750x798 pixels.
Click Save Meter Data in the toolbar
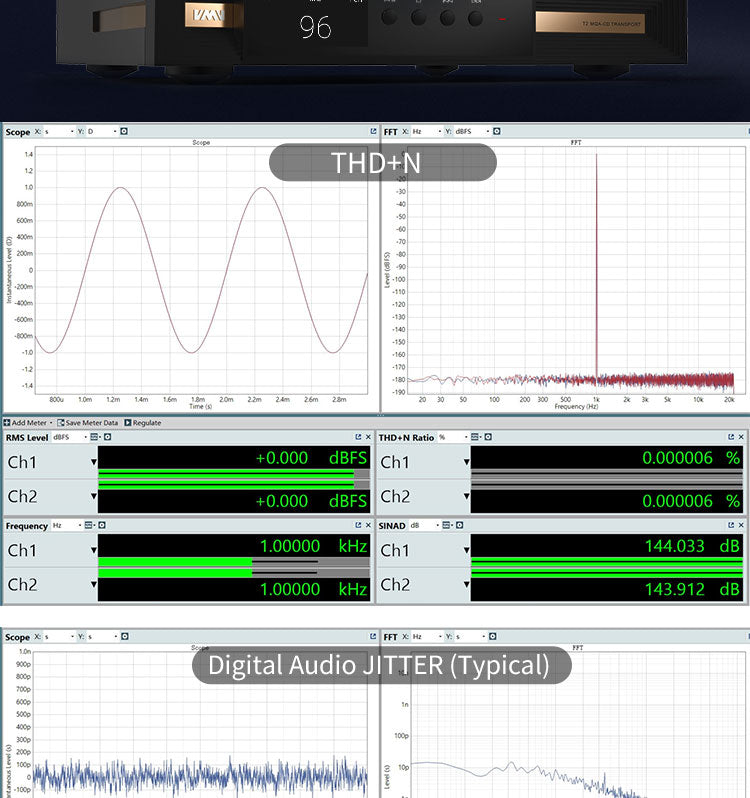88,423
